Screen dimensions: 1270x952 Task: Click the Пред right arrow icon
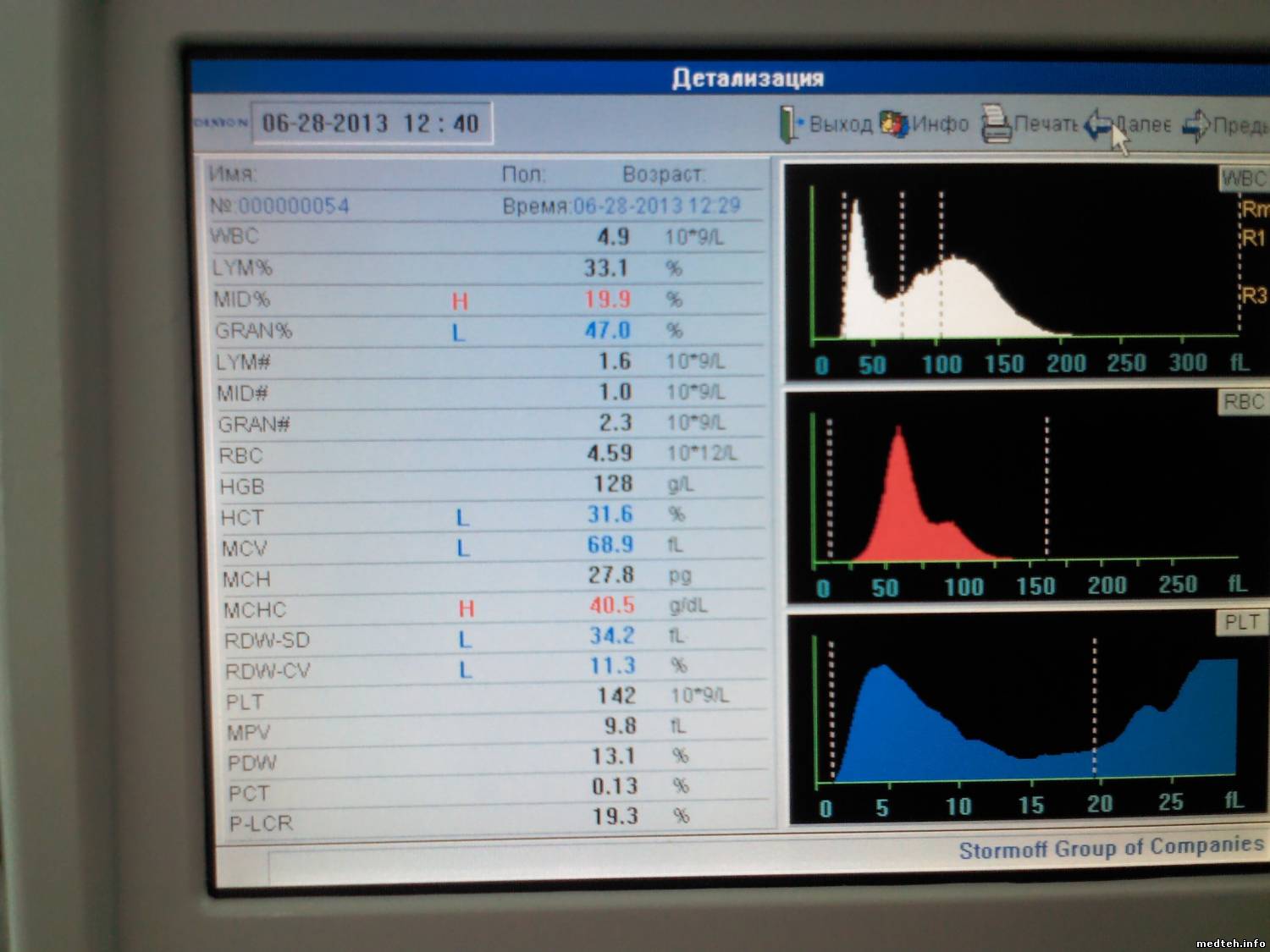[x=1196, y=125]
